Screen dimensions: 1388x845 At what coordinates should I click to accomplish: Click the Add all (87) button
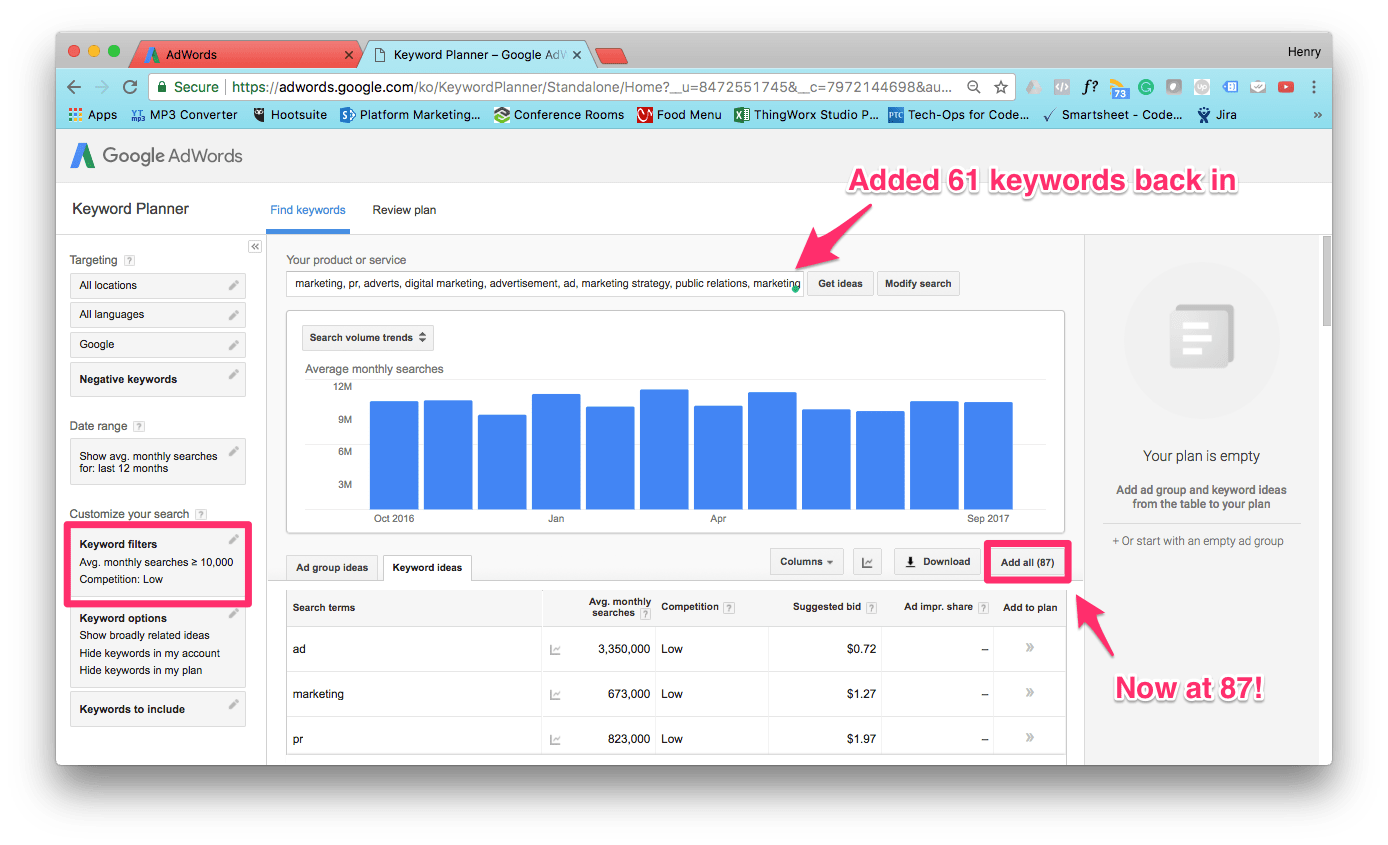point(1028,562)
